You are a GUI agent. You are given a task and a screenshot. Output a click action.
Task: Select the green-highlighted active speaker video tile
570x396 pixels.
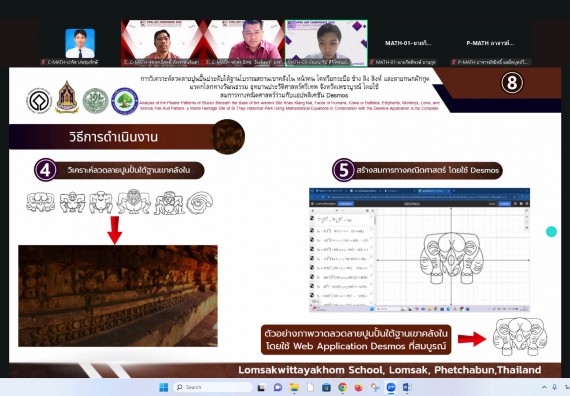326,43
